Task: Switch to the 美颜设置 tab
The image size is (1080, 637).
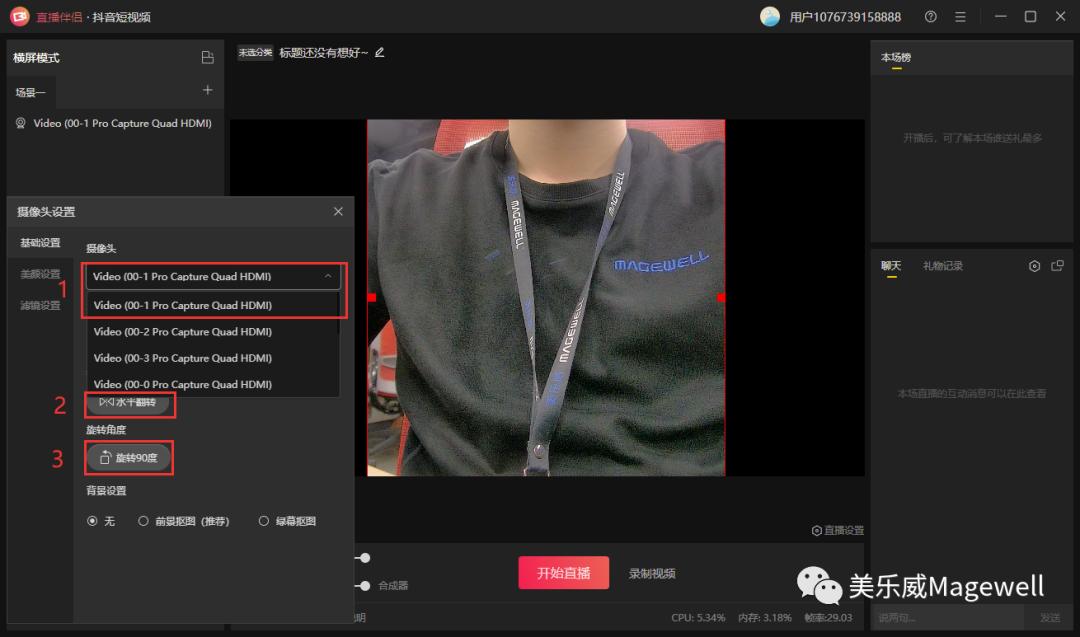Action: pyautogui.click(x=40, y=273)
